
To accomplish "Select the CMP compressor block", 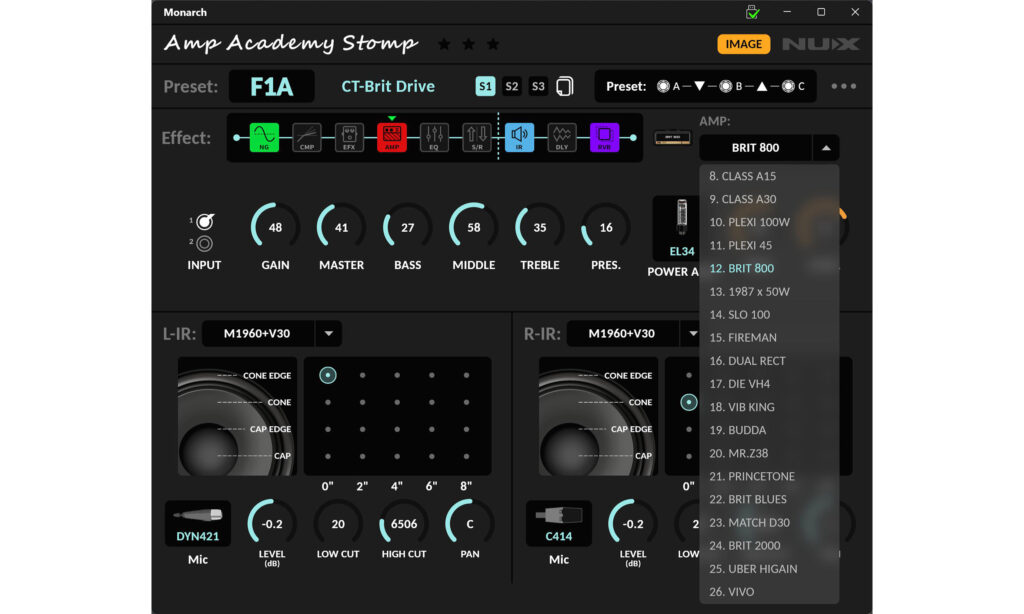I will pos(307,137).
